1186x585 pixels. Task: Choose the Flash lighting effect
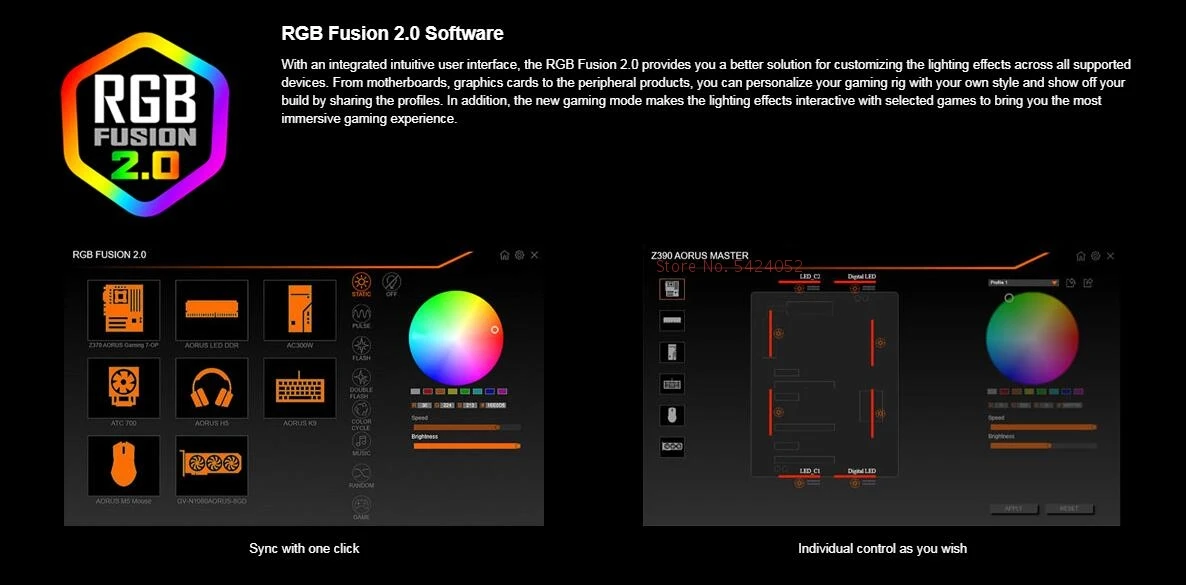(362, 348)
